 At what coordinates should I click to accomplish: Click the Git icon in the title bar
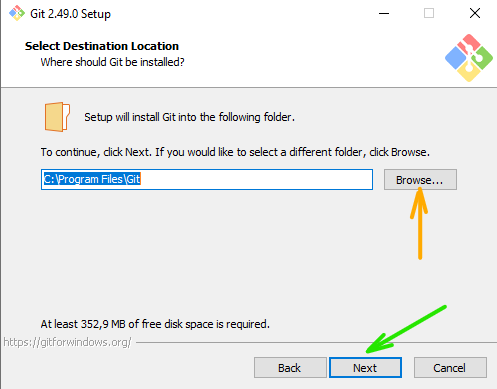[x=17, y=13]
